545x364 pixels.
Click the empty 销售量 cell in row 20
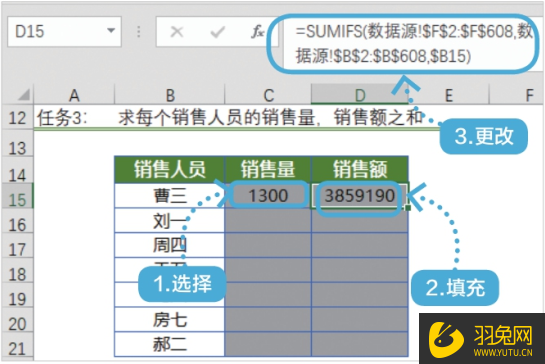268,319
